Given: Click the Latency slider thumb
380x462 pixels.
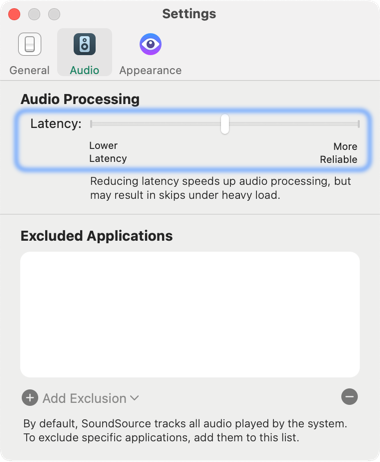Looking at the screenshot, I should 225,124.
